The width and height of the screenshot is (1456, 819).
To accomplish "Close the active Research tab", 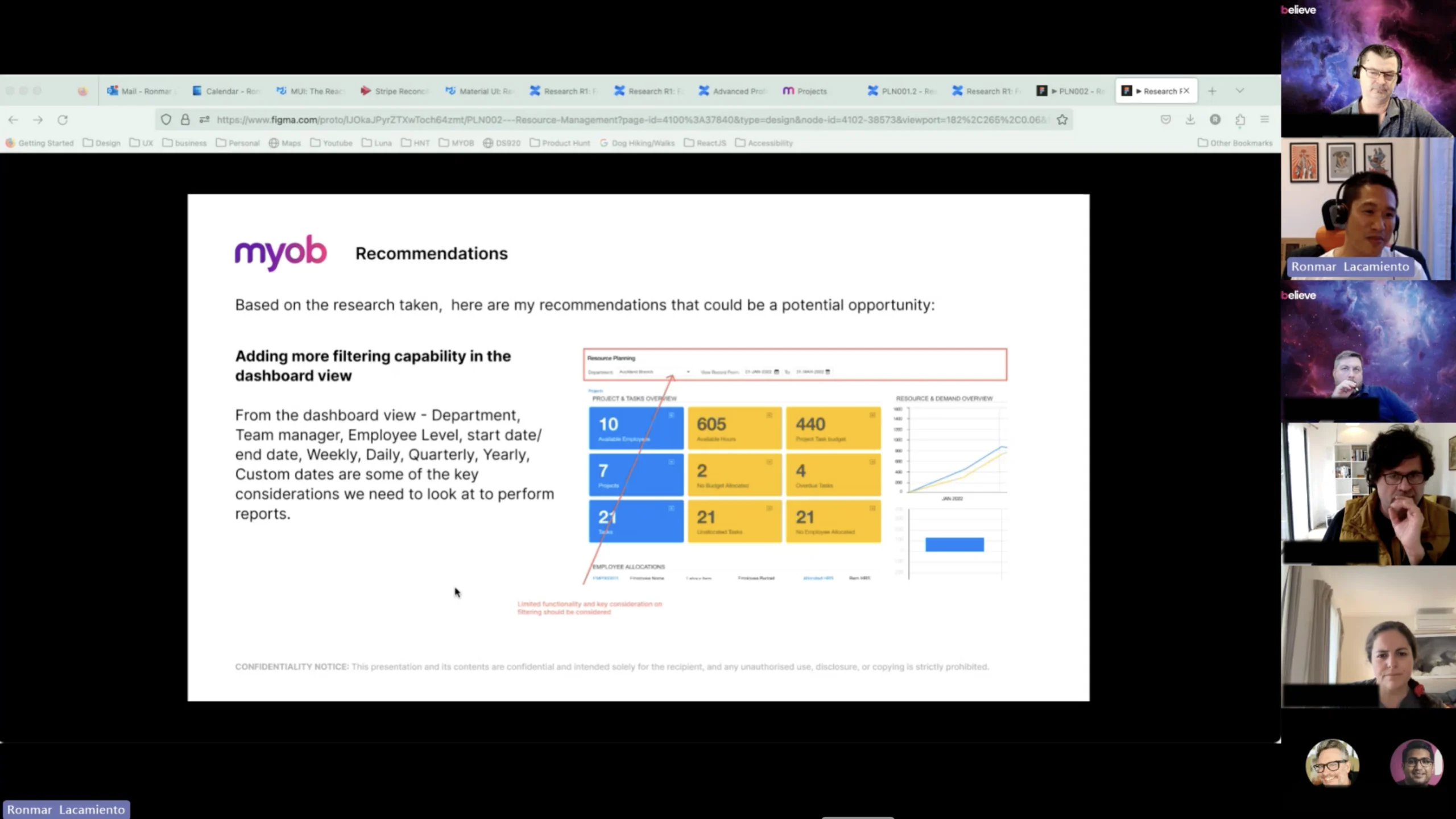I will pyautogui.click(x=1186, y=91).
